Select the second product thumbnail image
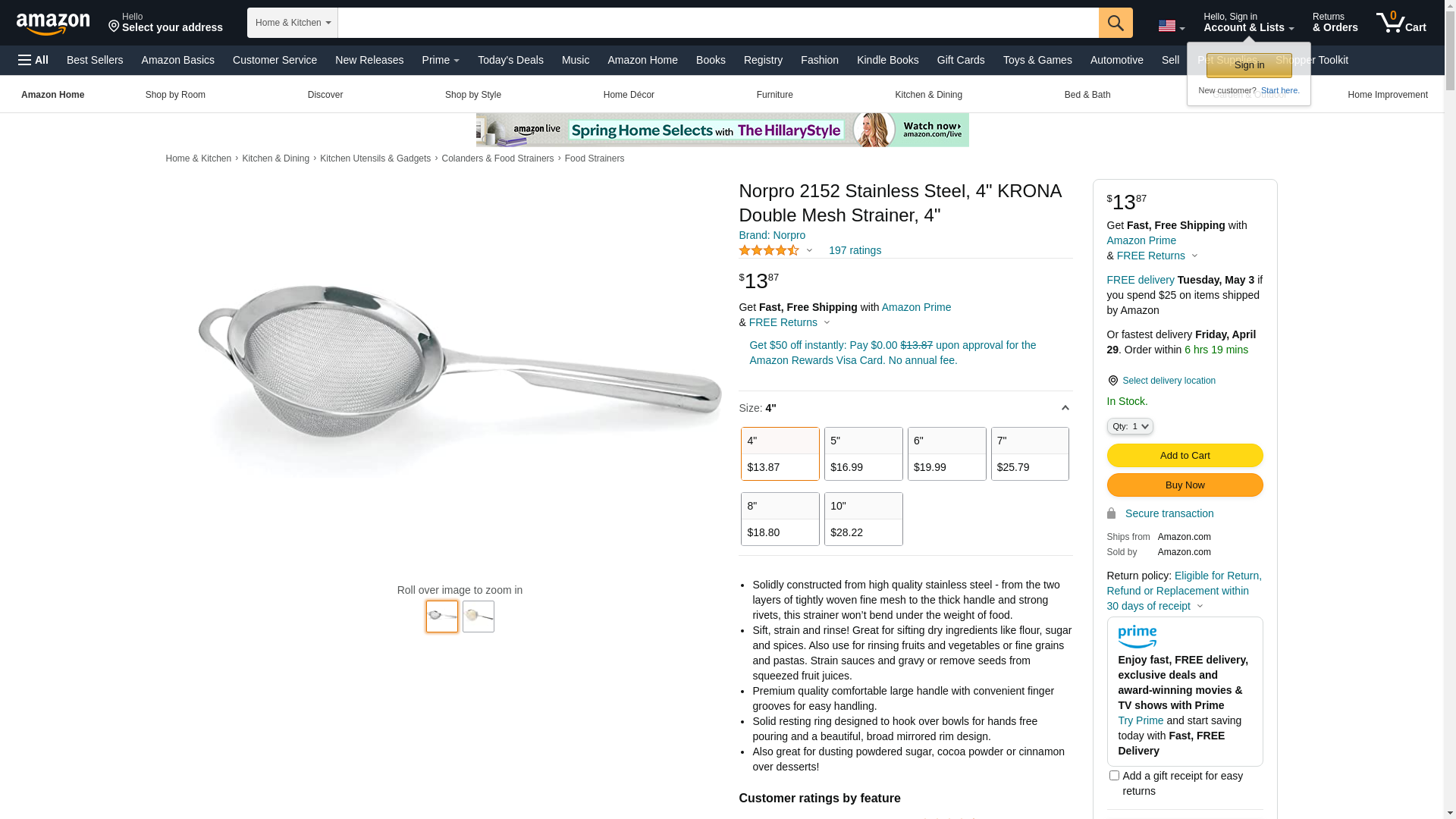 [x=479, y=617]
